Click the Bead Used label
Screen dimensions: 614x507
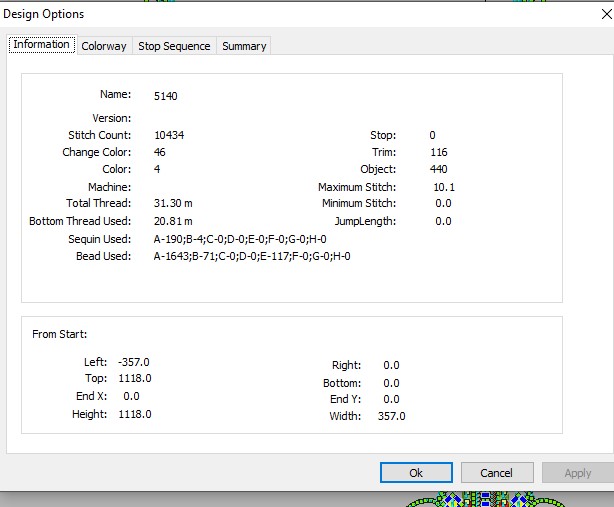coord(104,256)
